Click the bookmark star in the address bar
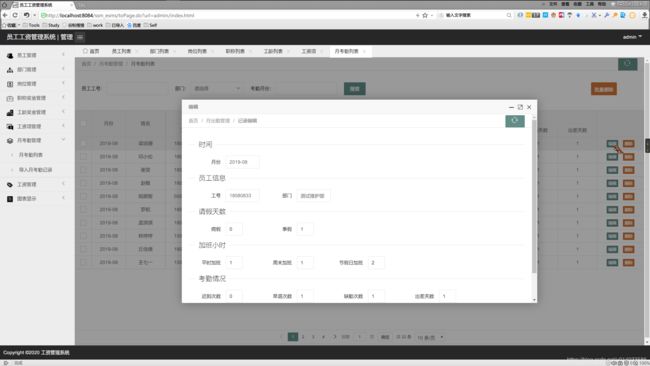This screenshot has height=366, width=650. pyautogui.click(x=425, y=15)
